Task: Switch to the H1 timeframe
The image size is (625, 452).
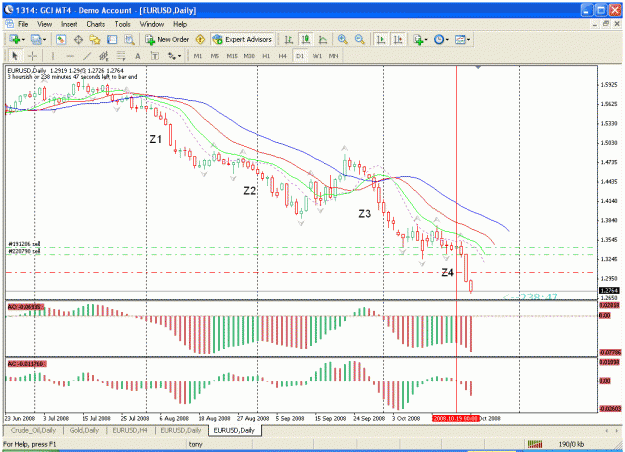Action: pos(266,56)
